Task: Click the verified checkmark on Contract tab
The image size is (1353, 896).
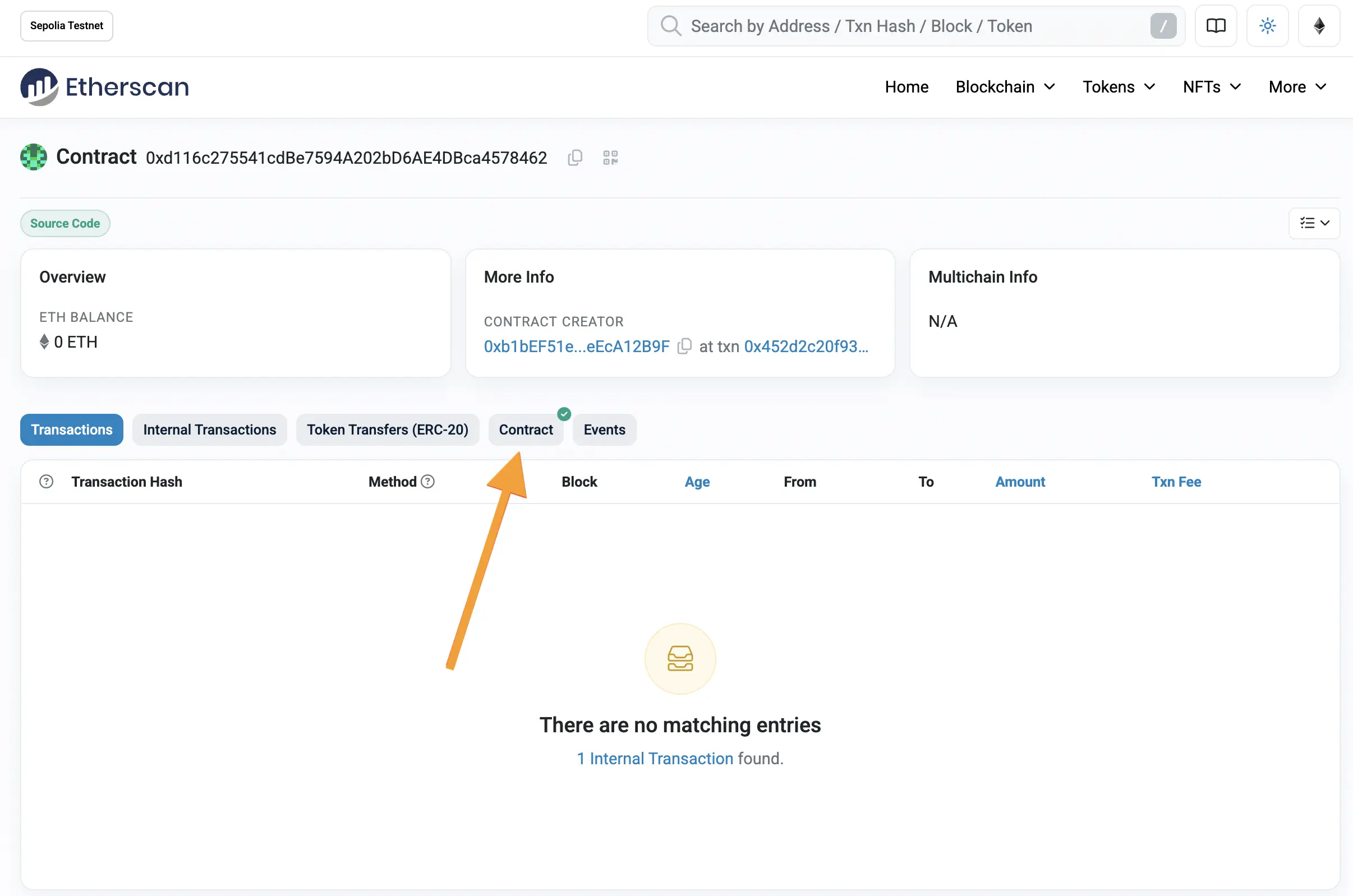Action: [x=564, y=413]
